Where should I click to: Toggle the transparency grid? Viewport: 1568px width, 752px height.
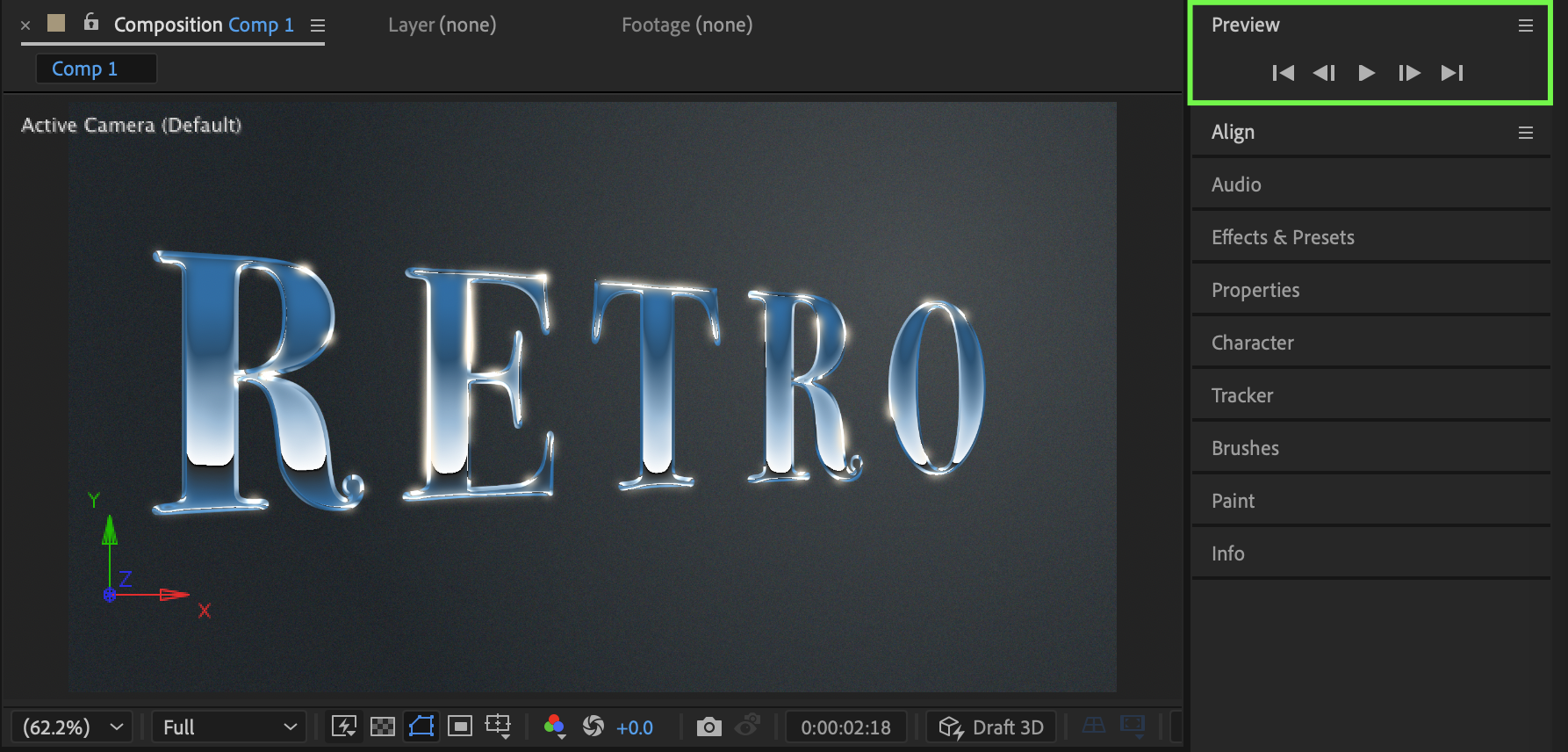(383, 727)
